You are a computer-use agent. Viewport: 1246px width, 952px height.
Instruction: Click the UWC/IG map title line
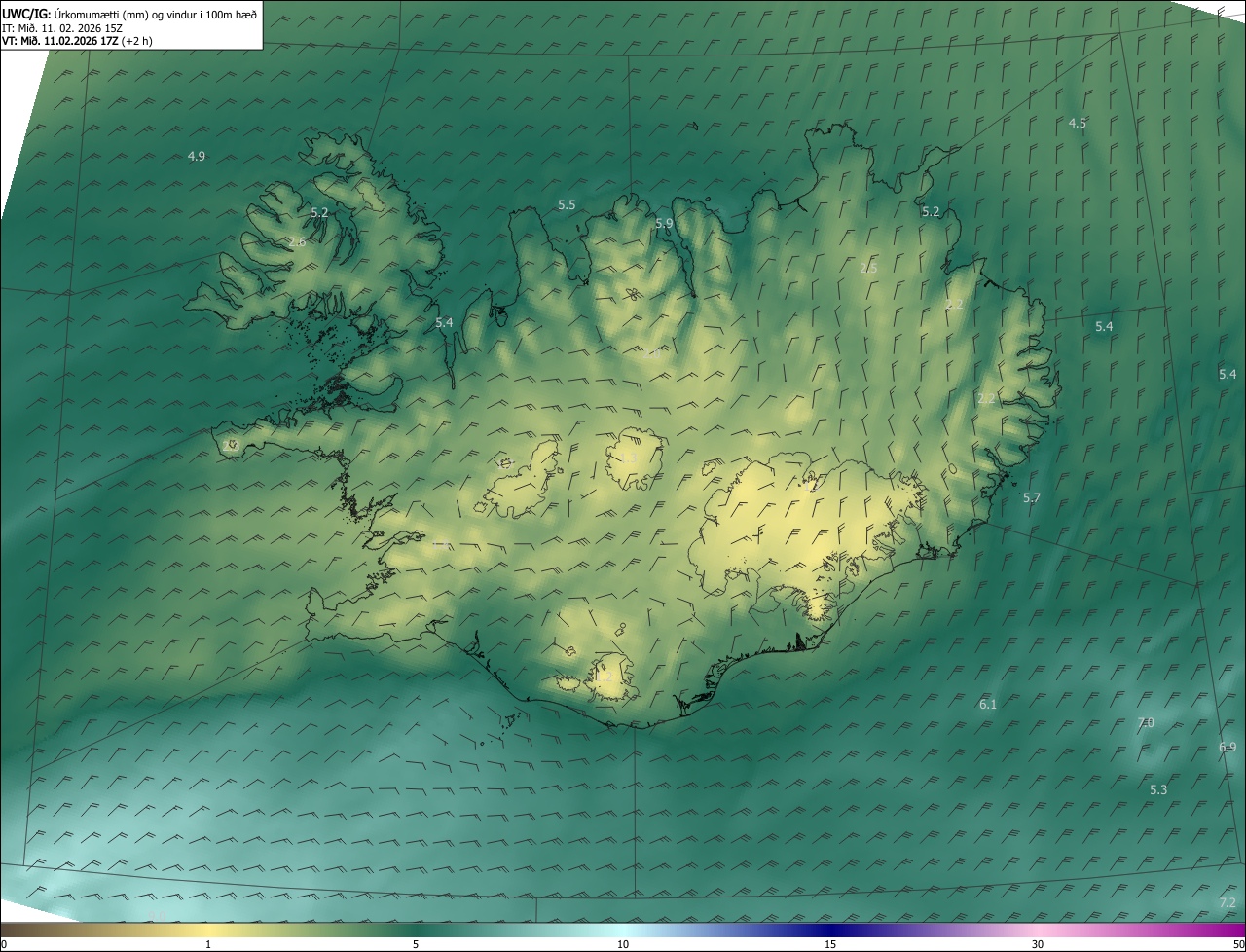130,13
